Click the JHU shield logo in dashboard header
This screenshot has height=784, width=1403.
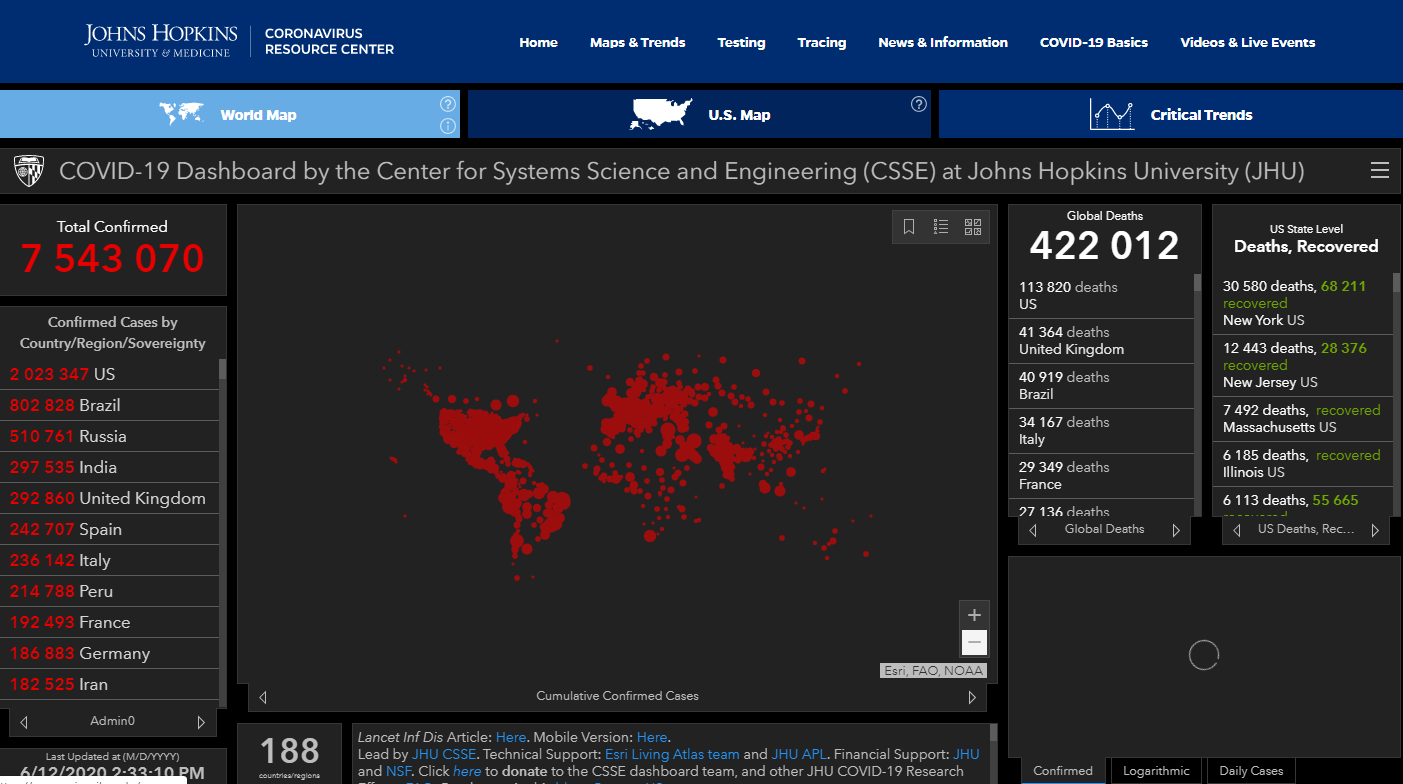tap(28, 171)
